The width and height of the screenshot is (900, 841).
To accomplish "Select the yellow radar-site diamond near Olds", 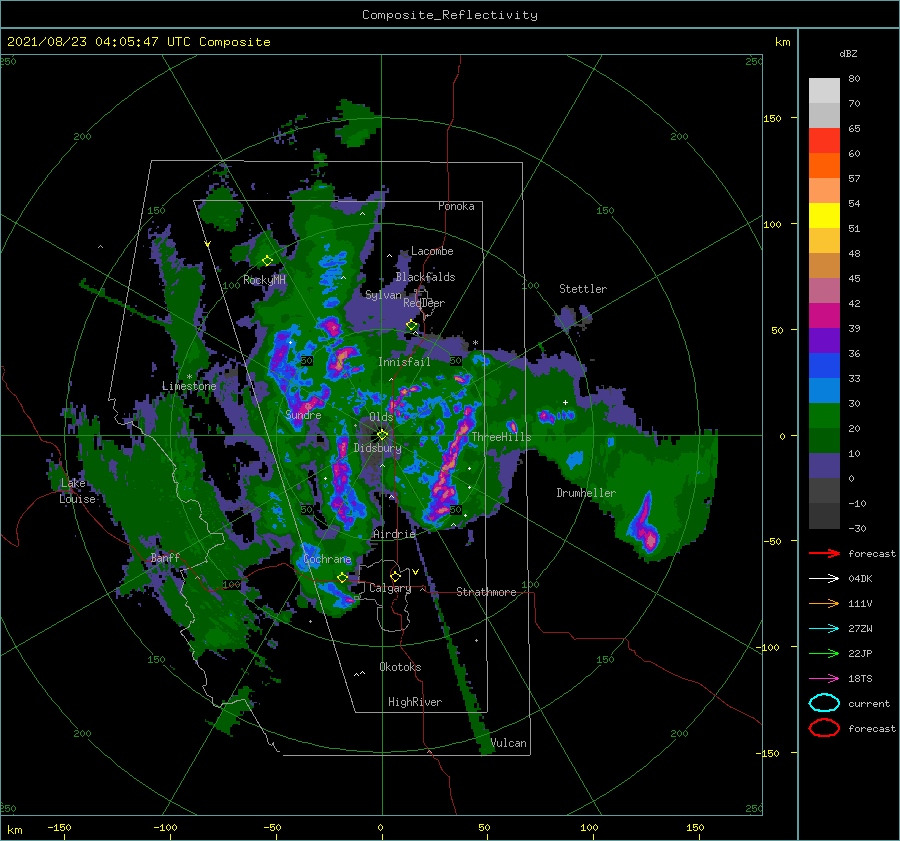I will click(382, 435).
